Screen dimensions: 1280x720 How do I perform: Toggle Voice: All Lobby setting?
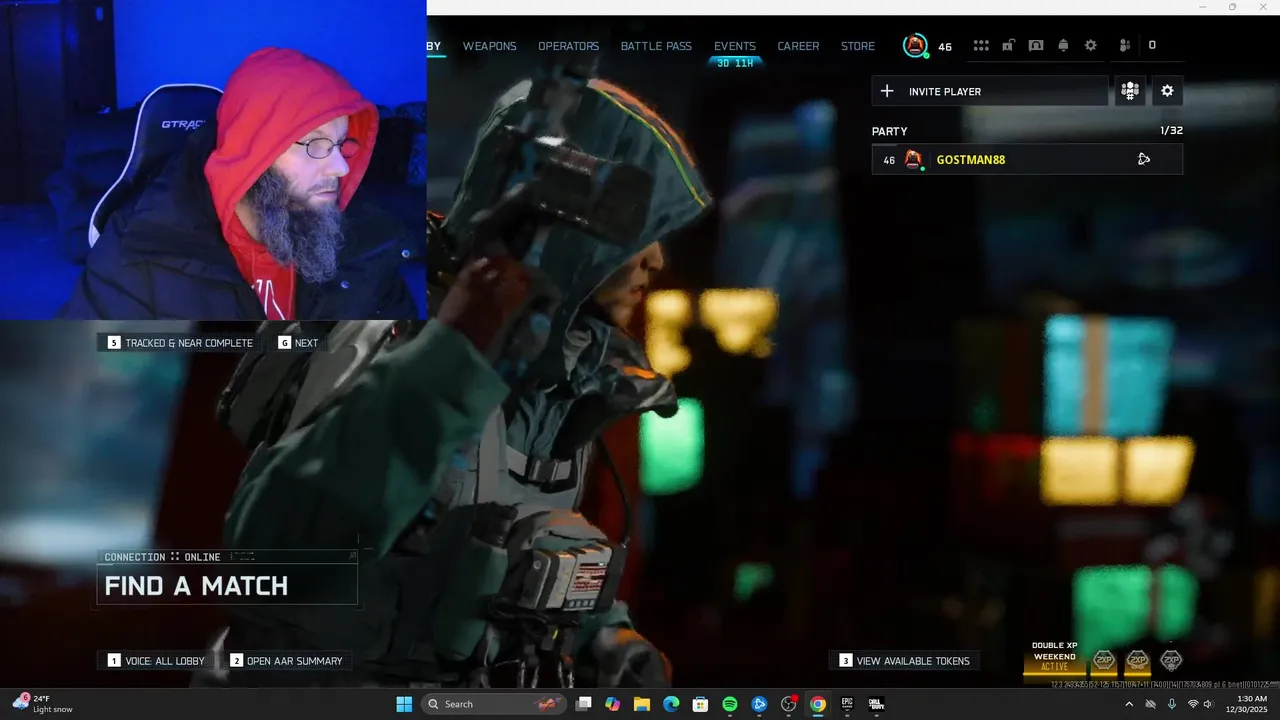(156, 661)
